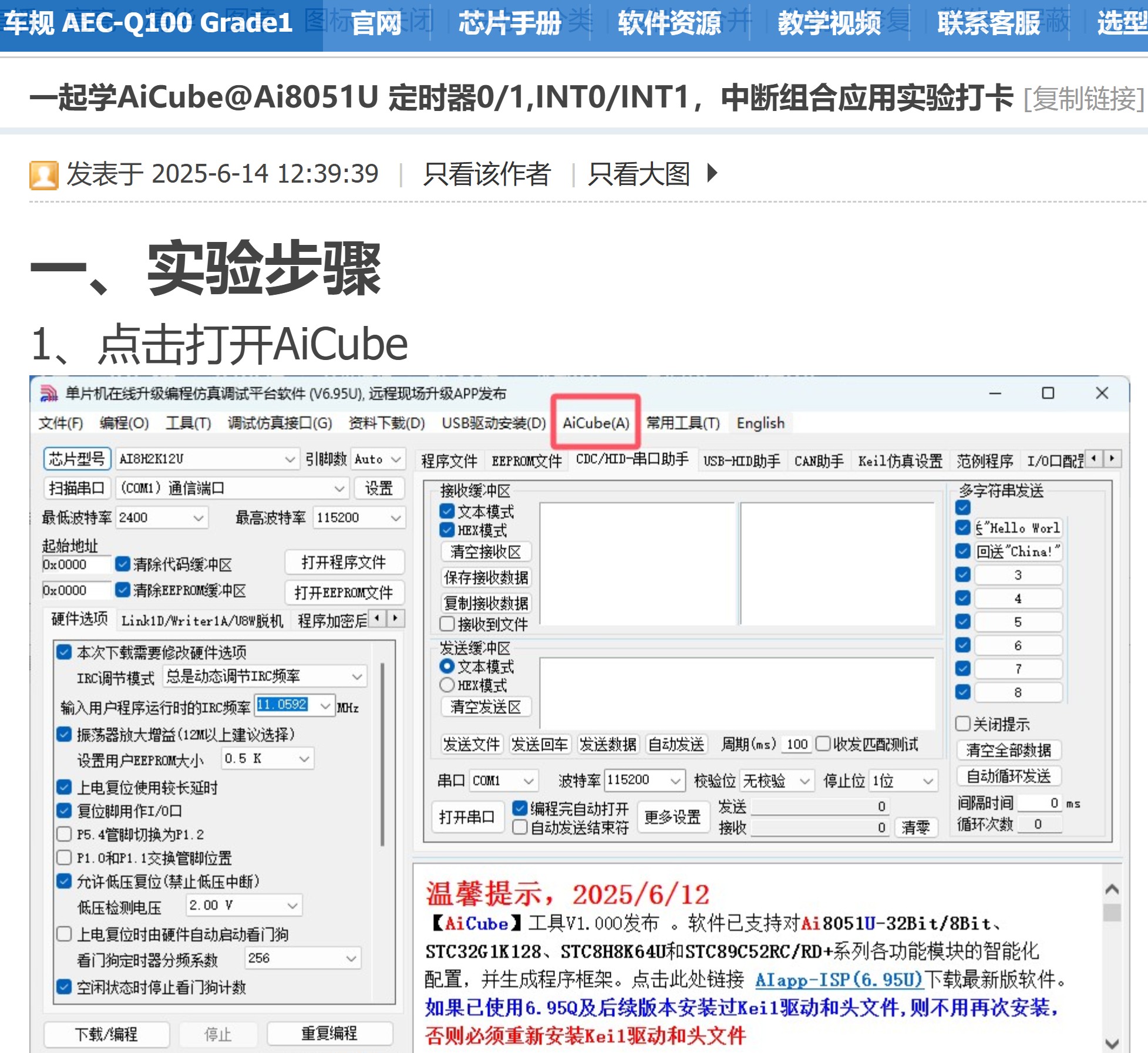
Task: Click scroll-down arrow in the tips panel
Action: point(1112,1044)
